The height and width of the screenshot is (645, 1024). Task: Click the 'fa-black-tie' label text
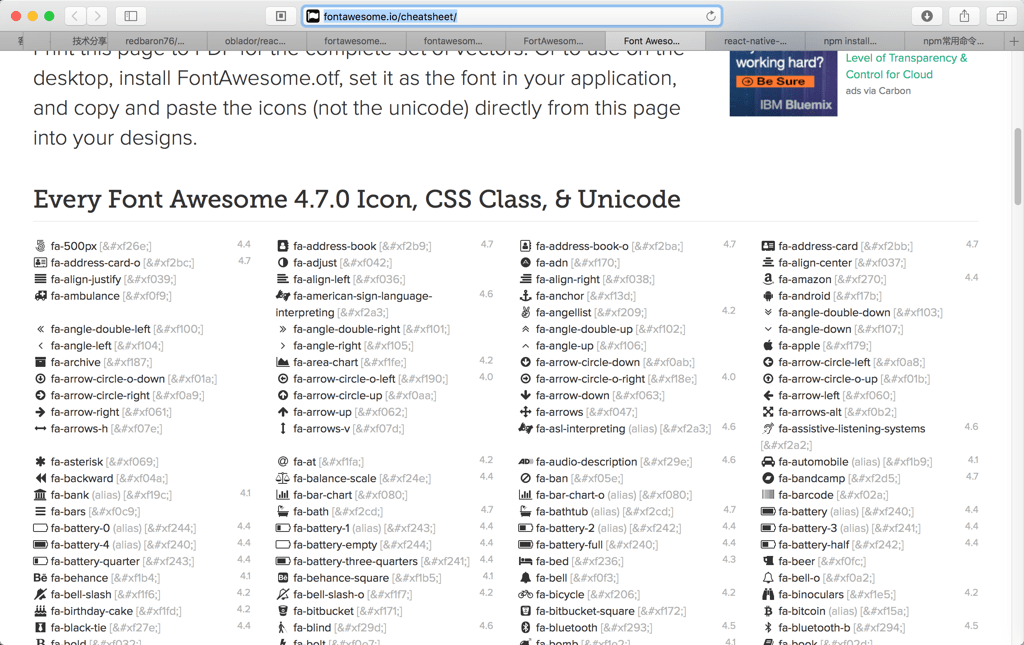click(78, 627)
